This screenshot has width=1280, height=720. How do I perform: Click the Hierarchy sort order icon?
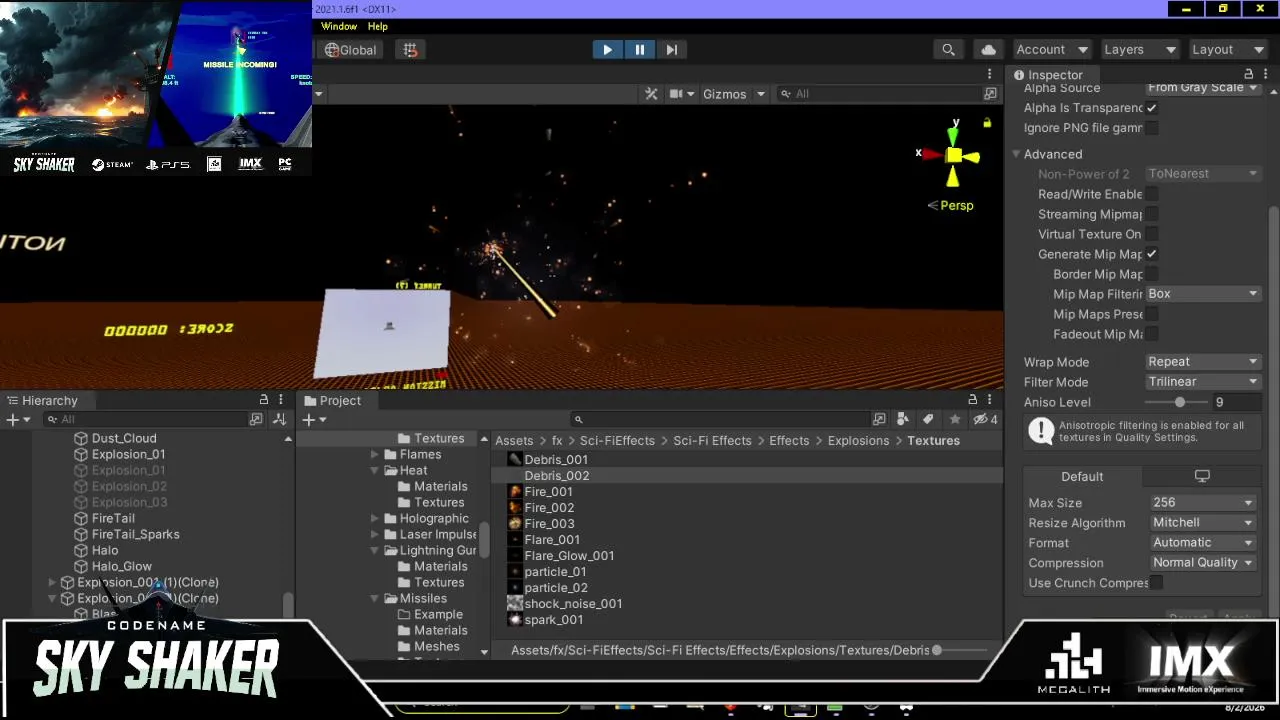point(280,419)
